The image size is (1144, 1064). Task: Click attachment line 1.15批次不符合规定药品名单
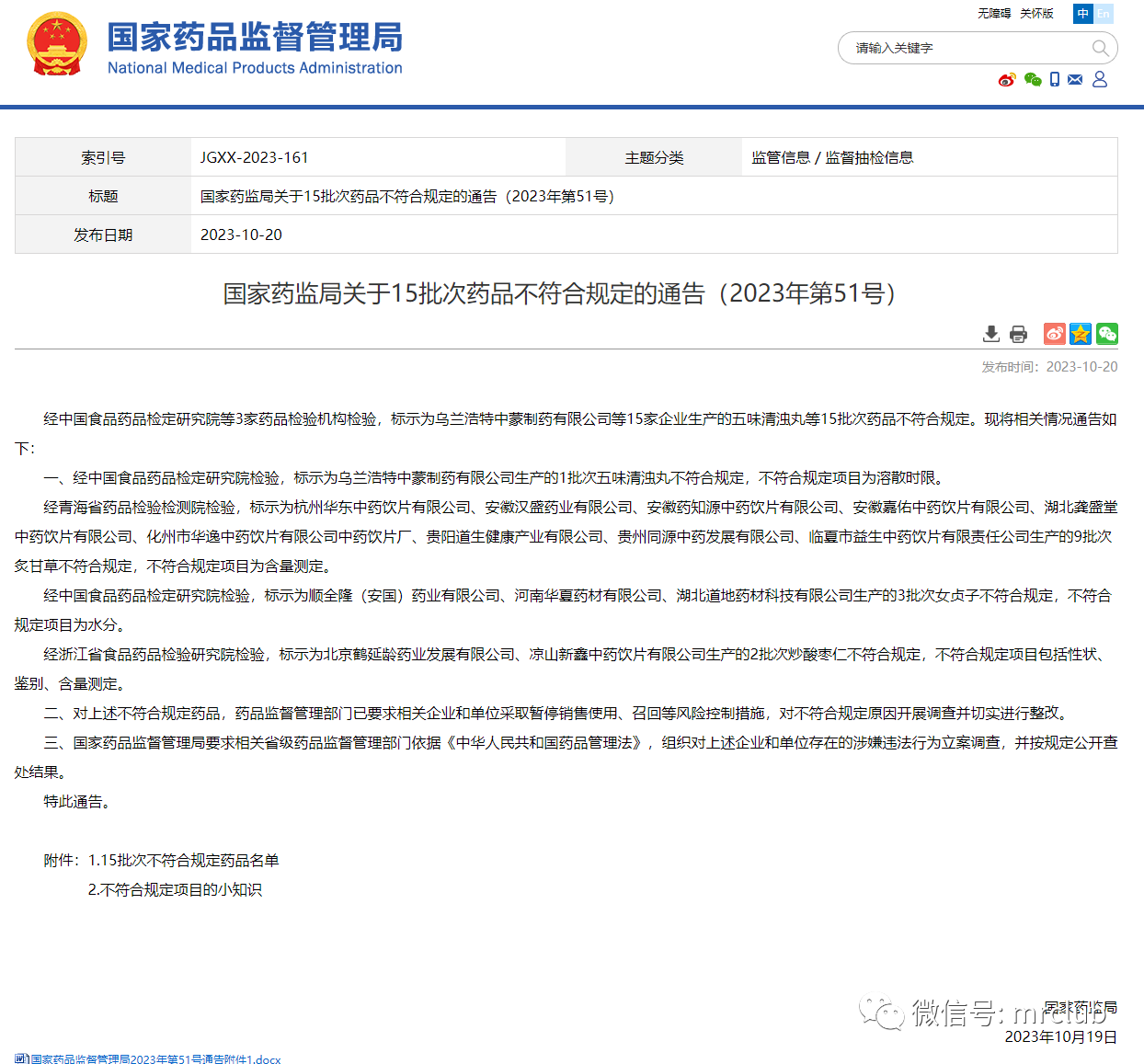[183, 860]
